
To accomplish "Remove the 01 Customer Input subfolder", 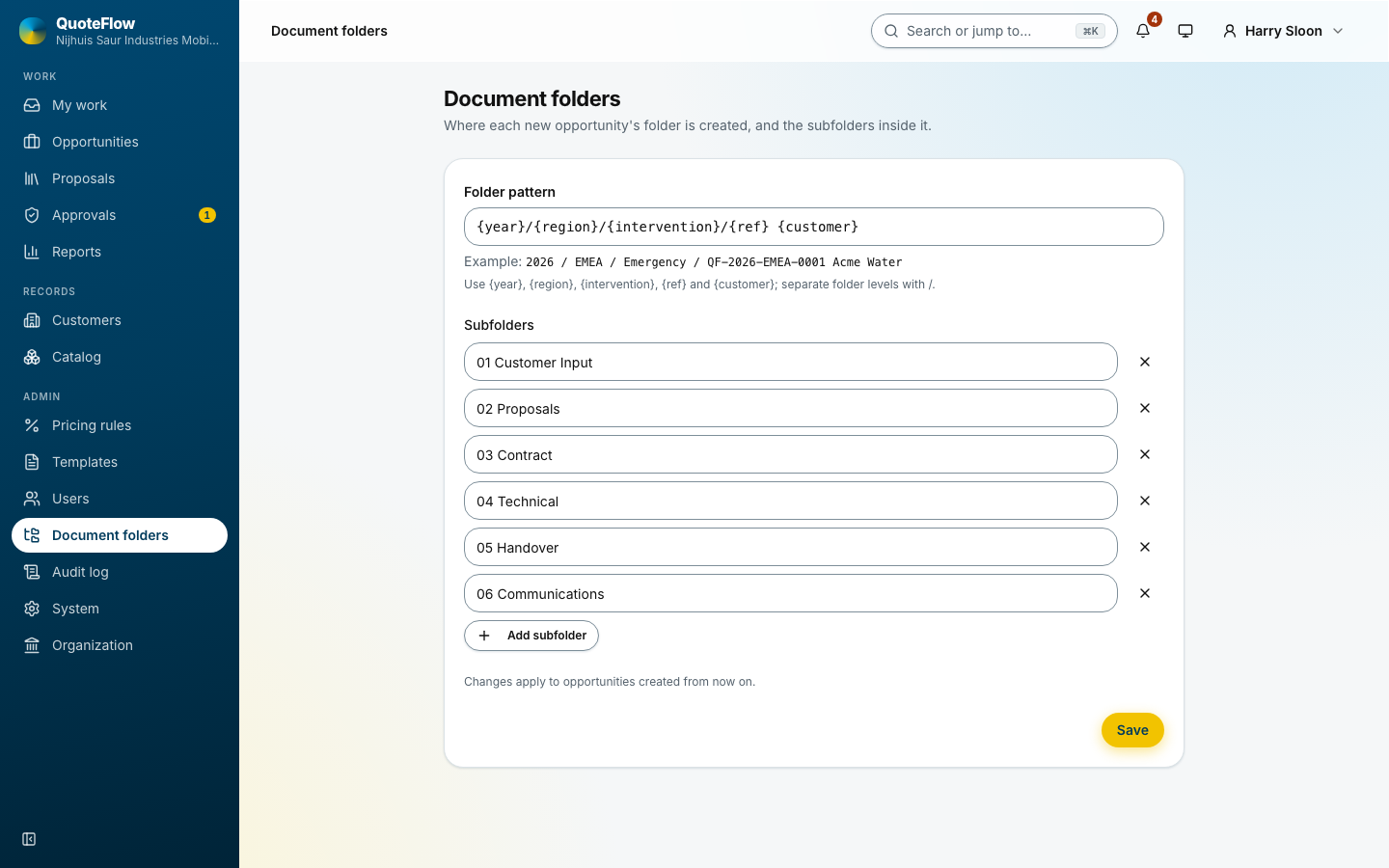I will point(1145,362).
